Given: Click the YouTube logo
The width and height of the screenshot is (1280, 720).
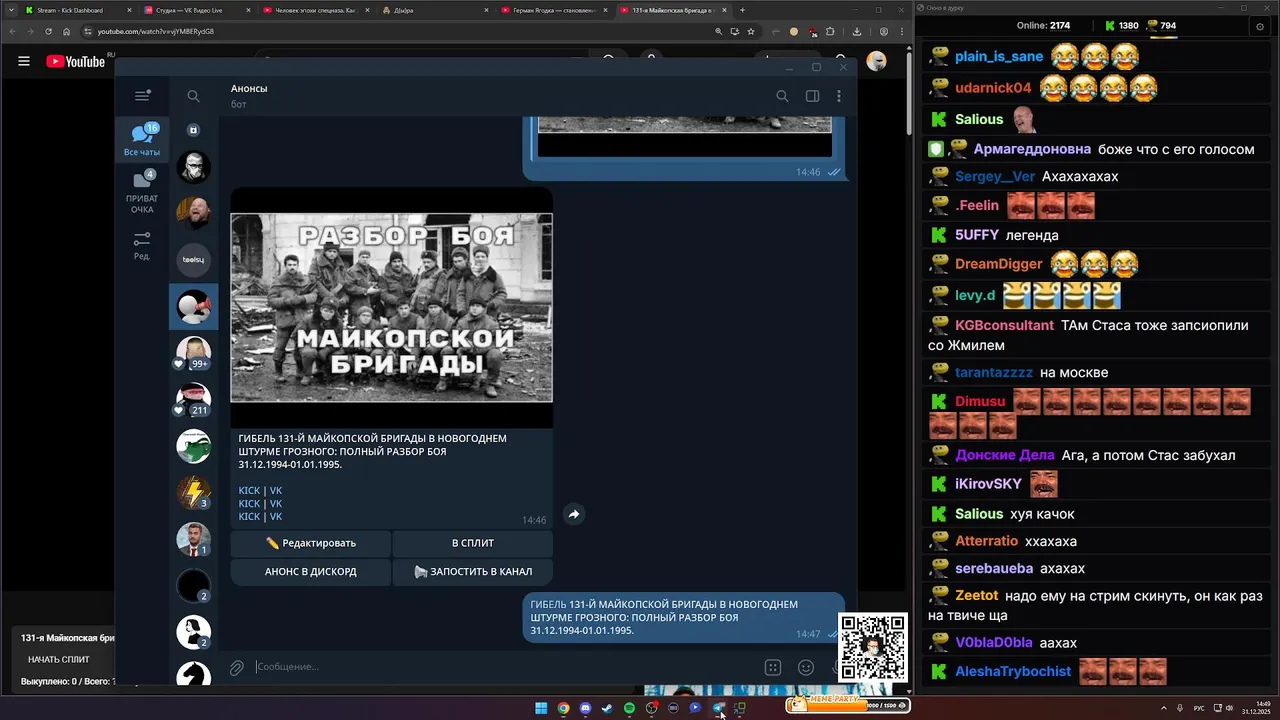Looking at the screenshot, I should (76, 61).
